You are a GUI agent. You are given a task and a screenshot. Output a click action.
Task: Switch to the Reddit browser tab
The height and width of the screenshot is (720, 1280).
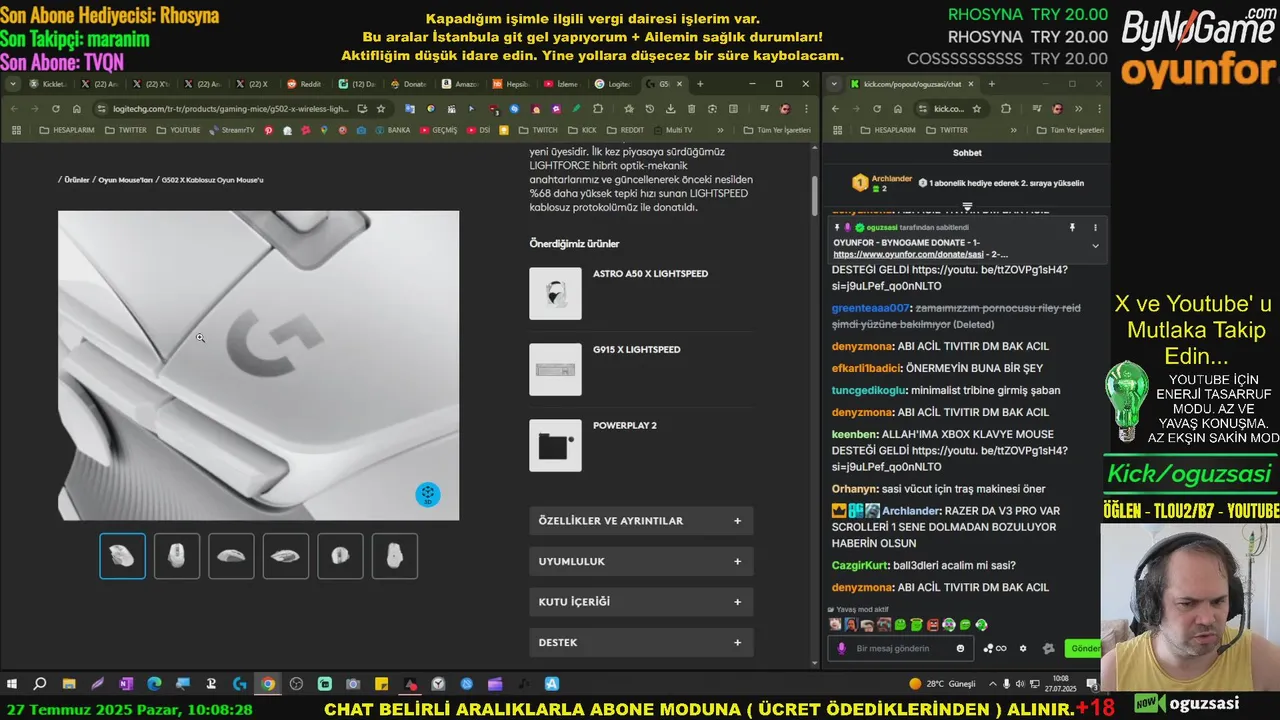(305, 84)
